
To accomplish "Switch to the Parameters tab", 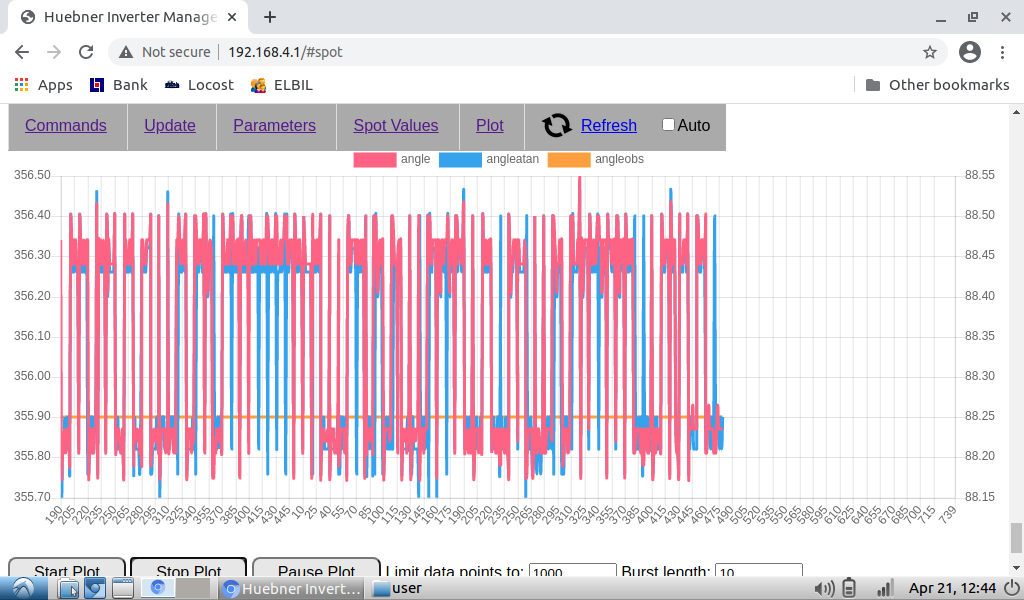I will pyautogui.click(x=274, y=125).
